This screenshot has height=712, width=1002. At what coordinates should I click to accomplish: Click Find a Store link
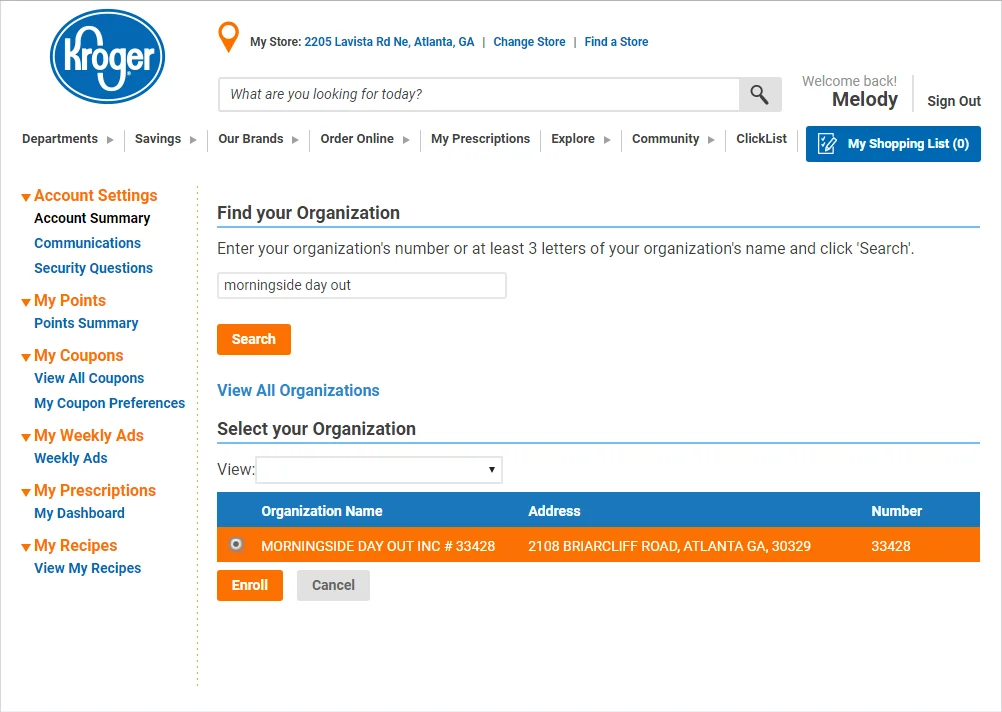tap(616, 42)
